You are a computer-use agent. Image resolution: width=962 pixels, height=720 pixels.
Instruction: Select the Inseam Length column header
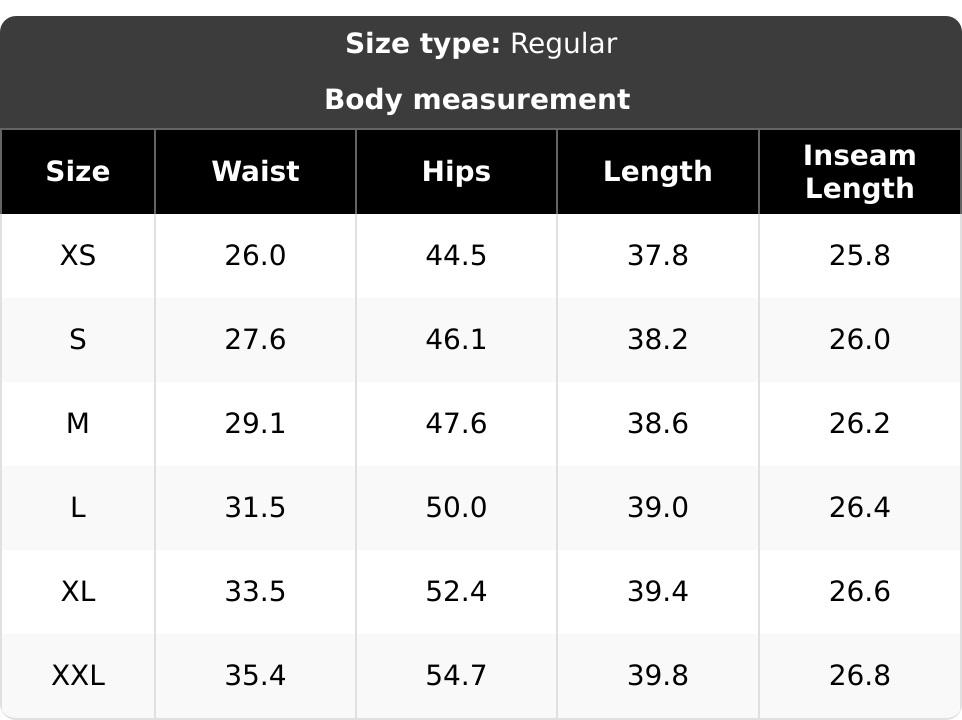[x=860, y=172]
